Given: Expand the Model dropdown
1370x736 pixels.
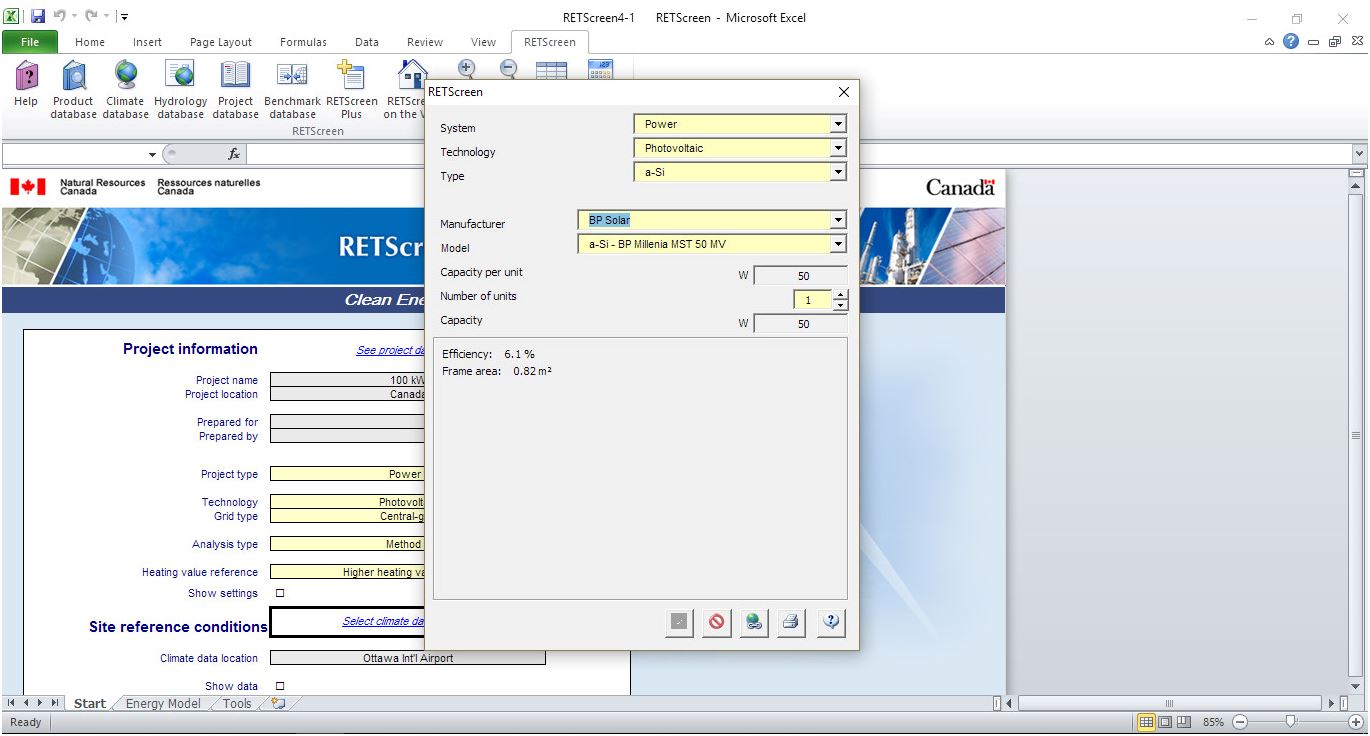Looking at the screenshot, I should [838, 245].
